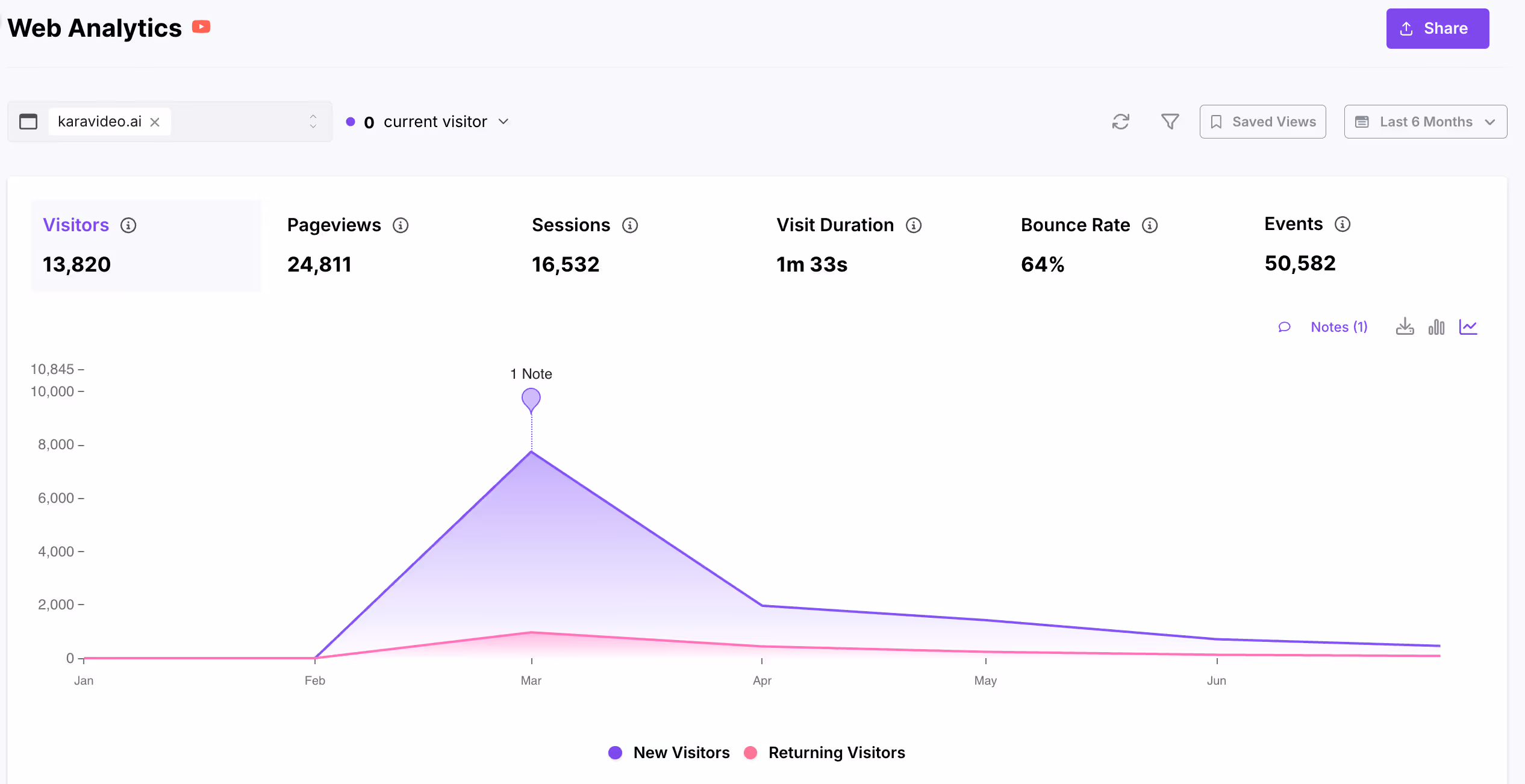1525x784 pixels.
Task: Click info icon beside Visit Duration
Action: click(x=914, y=225)
